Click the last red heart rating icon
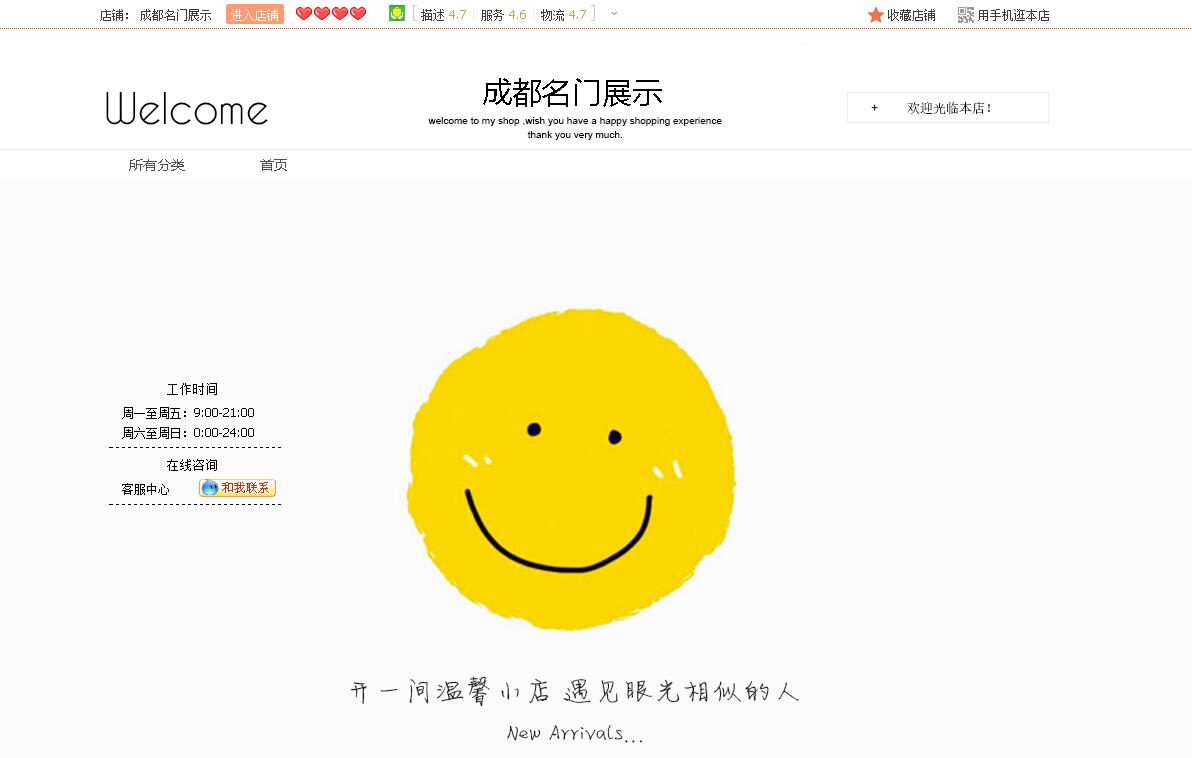The image size is (1192, 758). point(356,13)
